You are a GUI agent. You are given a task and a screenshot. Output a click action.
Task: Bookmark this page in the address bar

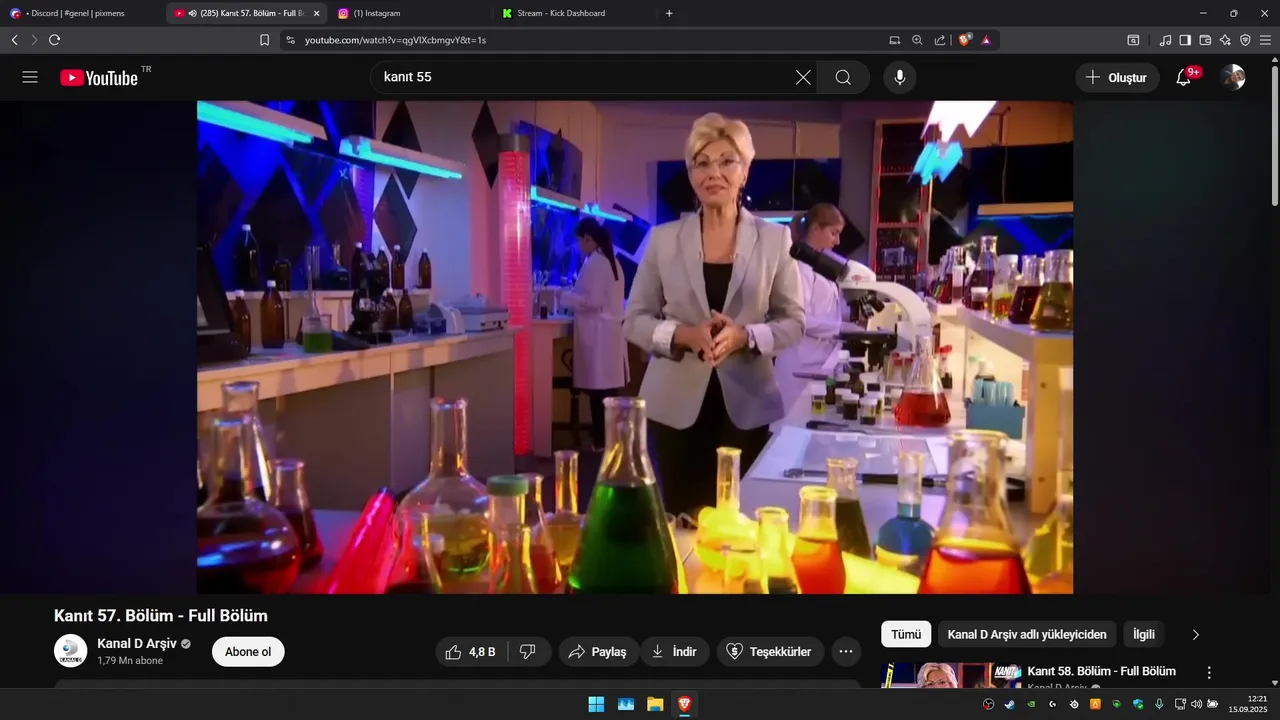pos(264,40)
